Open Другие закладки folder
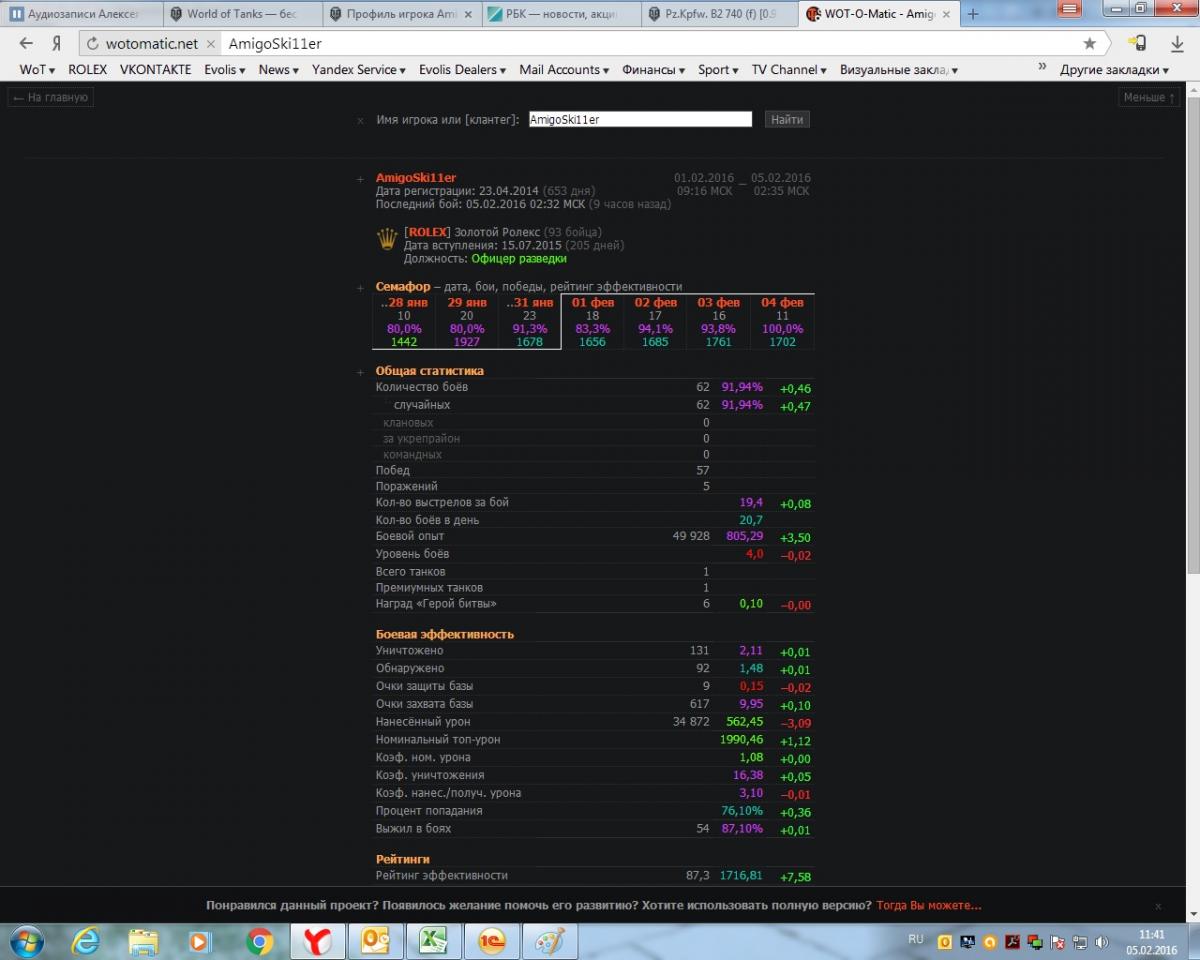 (x=1114, y=70)
